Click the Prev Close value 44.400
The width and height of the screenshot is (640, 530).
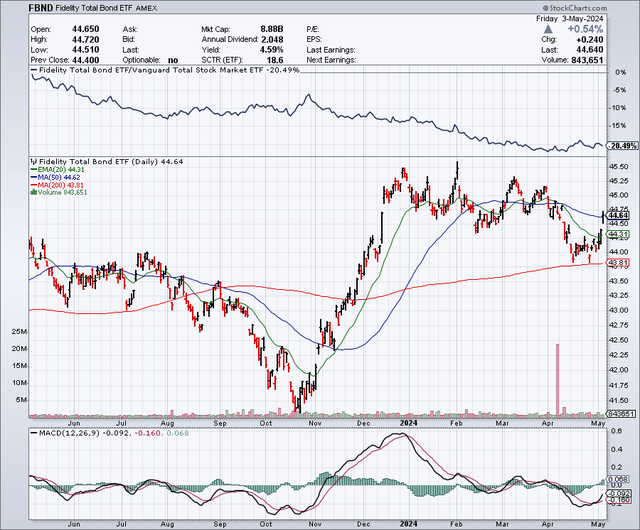86,60
